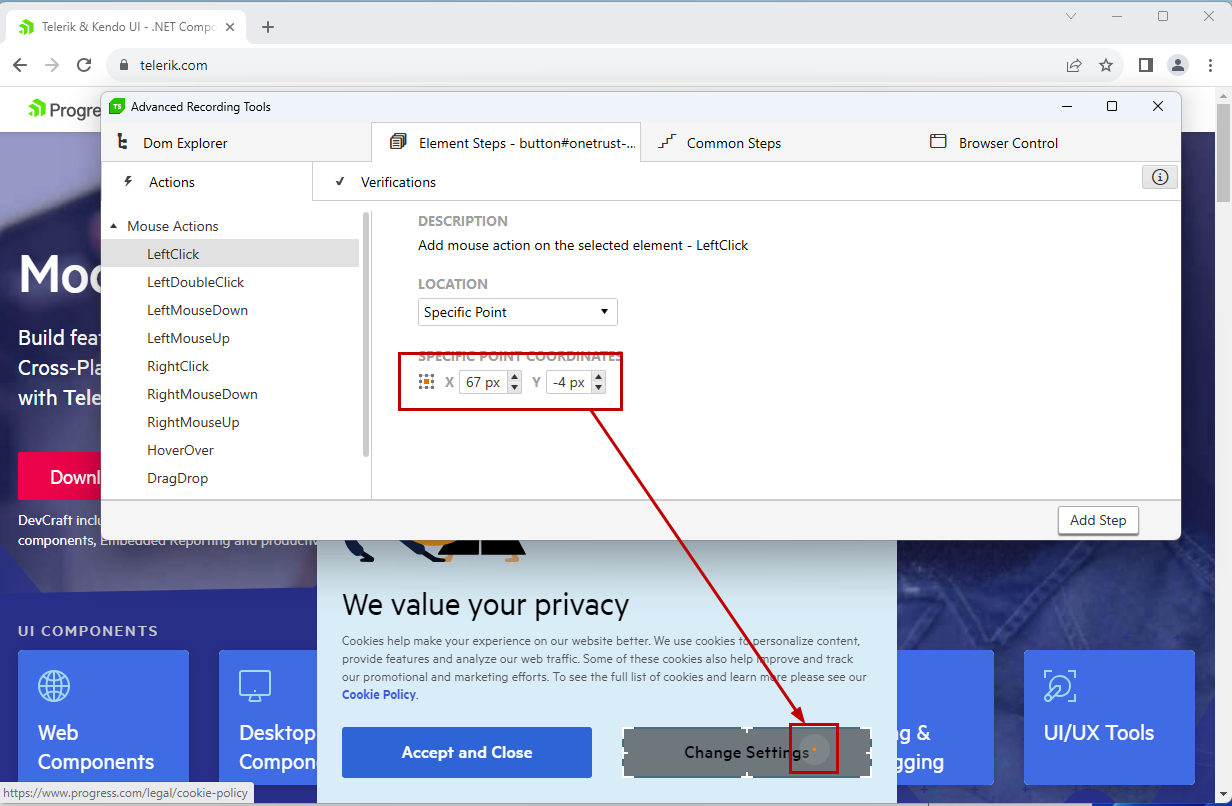1232x806 pixels.
Task: Select the Actions sub-tab
Action: point(207,182)
